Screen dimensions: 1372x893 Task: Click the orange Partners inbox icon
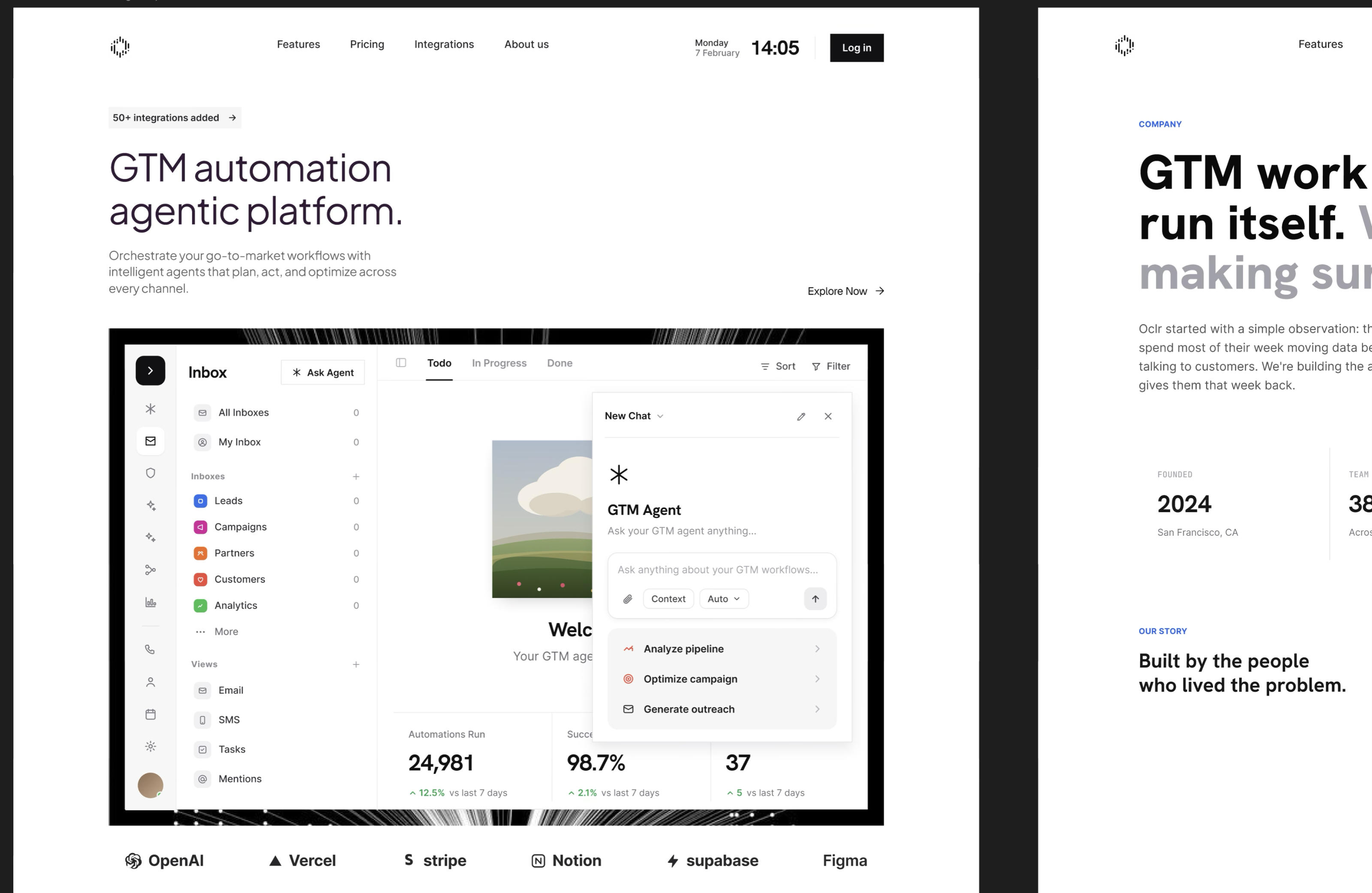tap(201, 553)
